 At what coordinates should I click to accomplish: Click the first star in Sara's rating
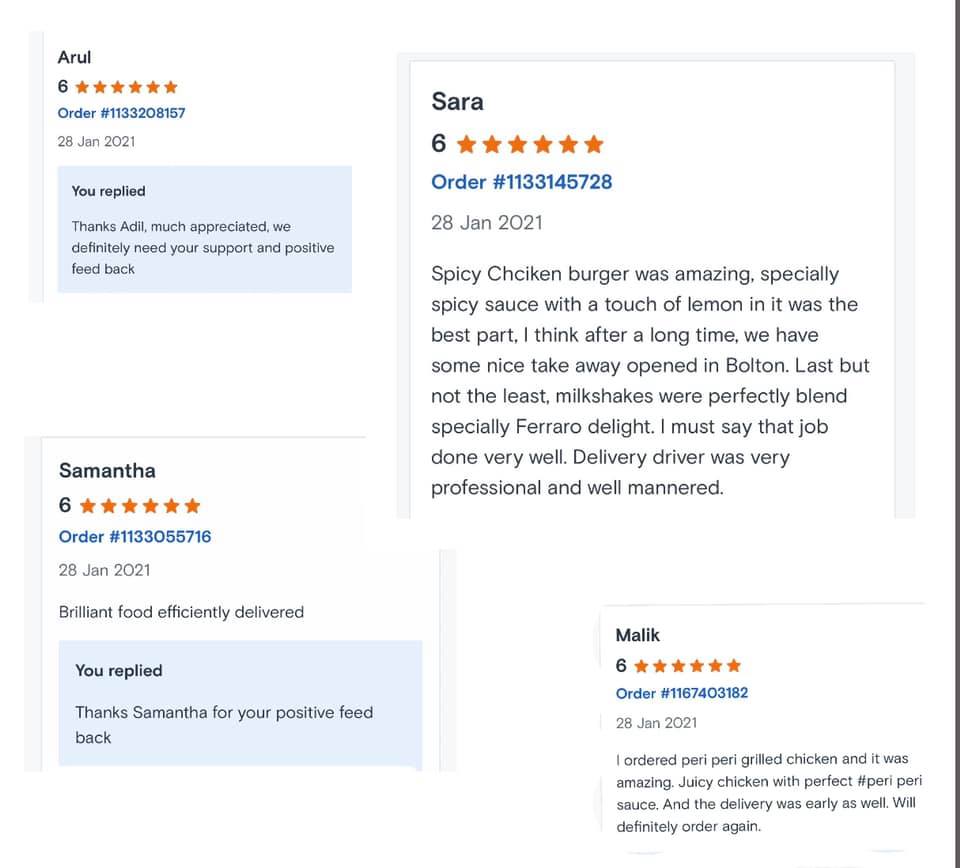click(x=465, y=145)
